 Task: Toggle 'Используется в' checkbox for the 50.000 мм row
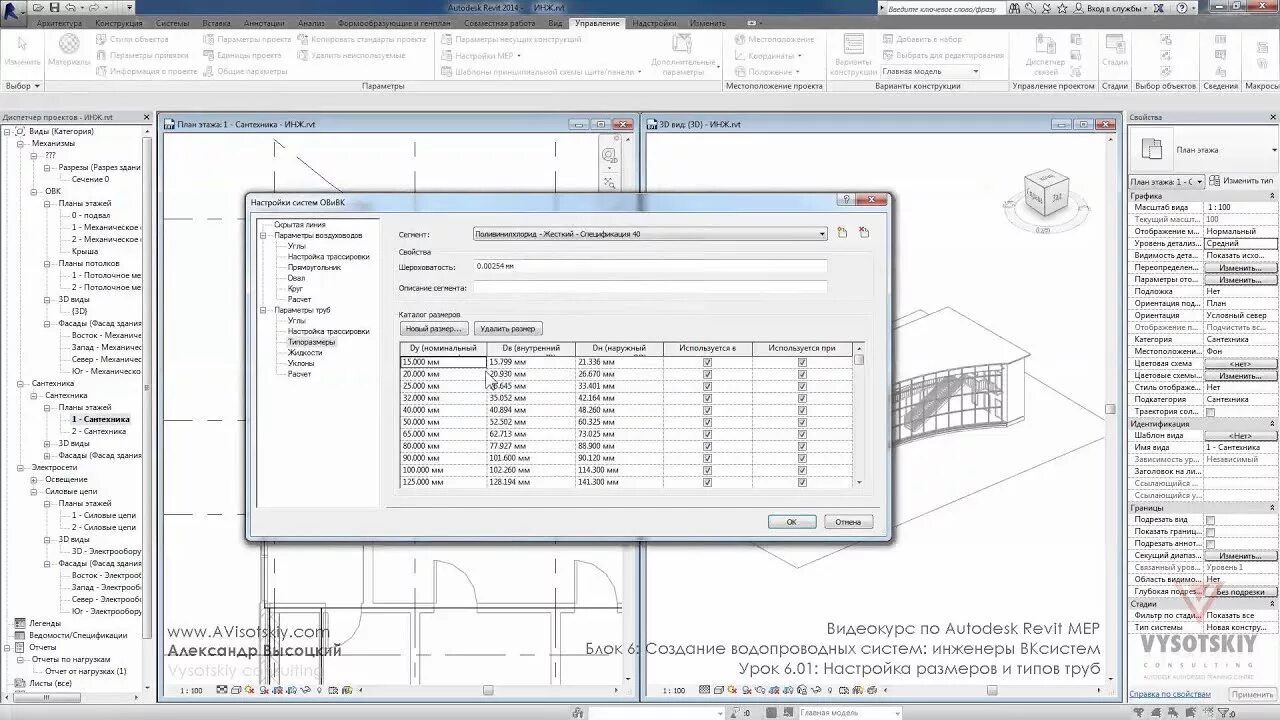tap(707, 422)
